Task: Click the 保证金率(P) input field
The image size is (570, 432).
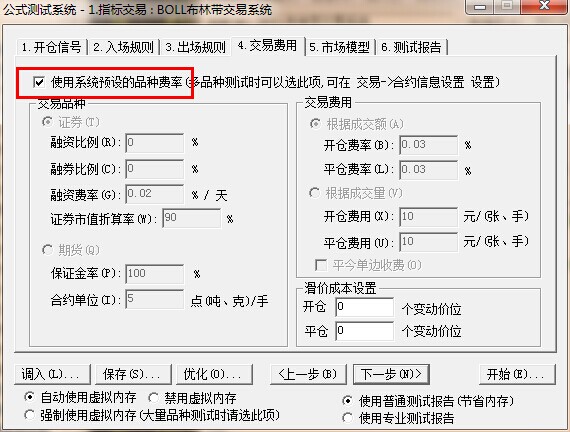Action: [155, 274]
